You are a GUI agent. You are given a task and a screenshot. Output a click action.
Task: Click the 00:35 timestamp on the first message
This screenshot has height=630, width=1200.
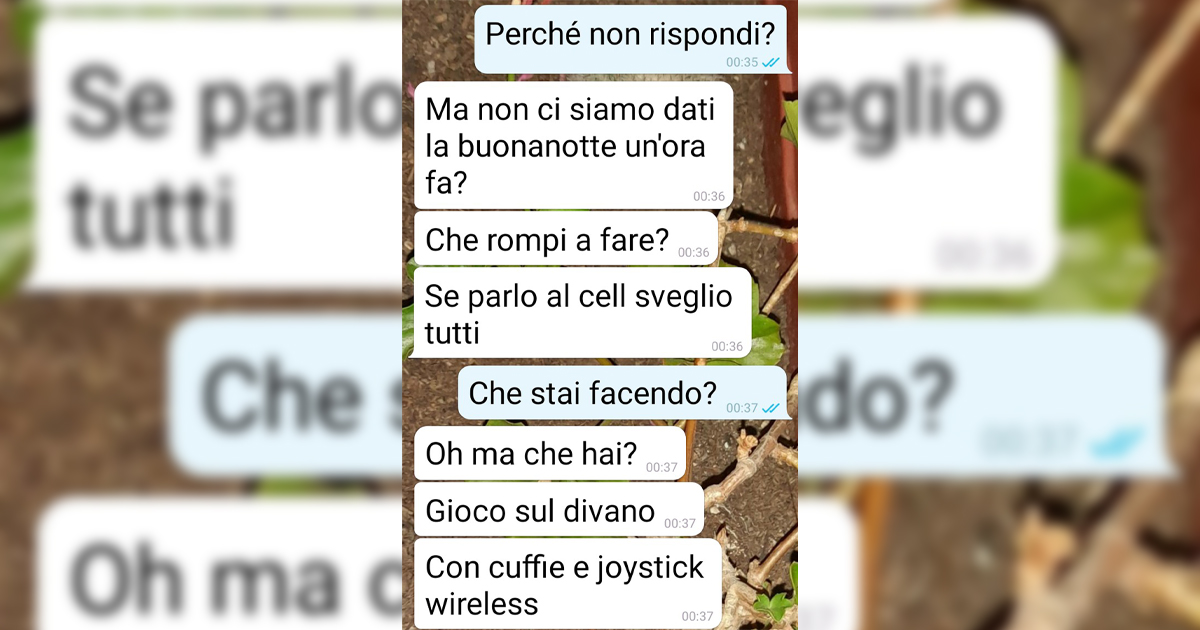pyautogui.click(x=742, y=62)
